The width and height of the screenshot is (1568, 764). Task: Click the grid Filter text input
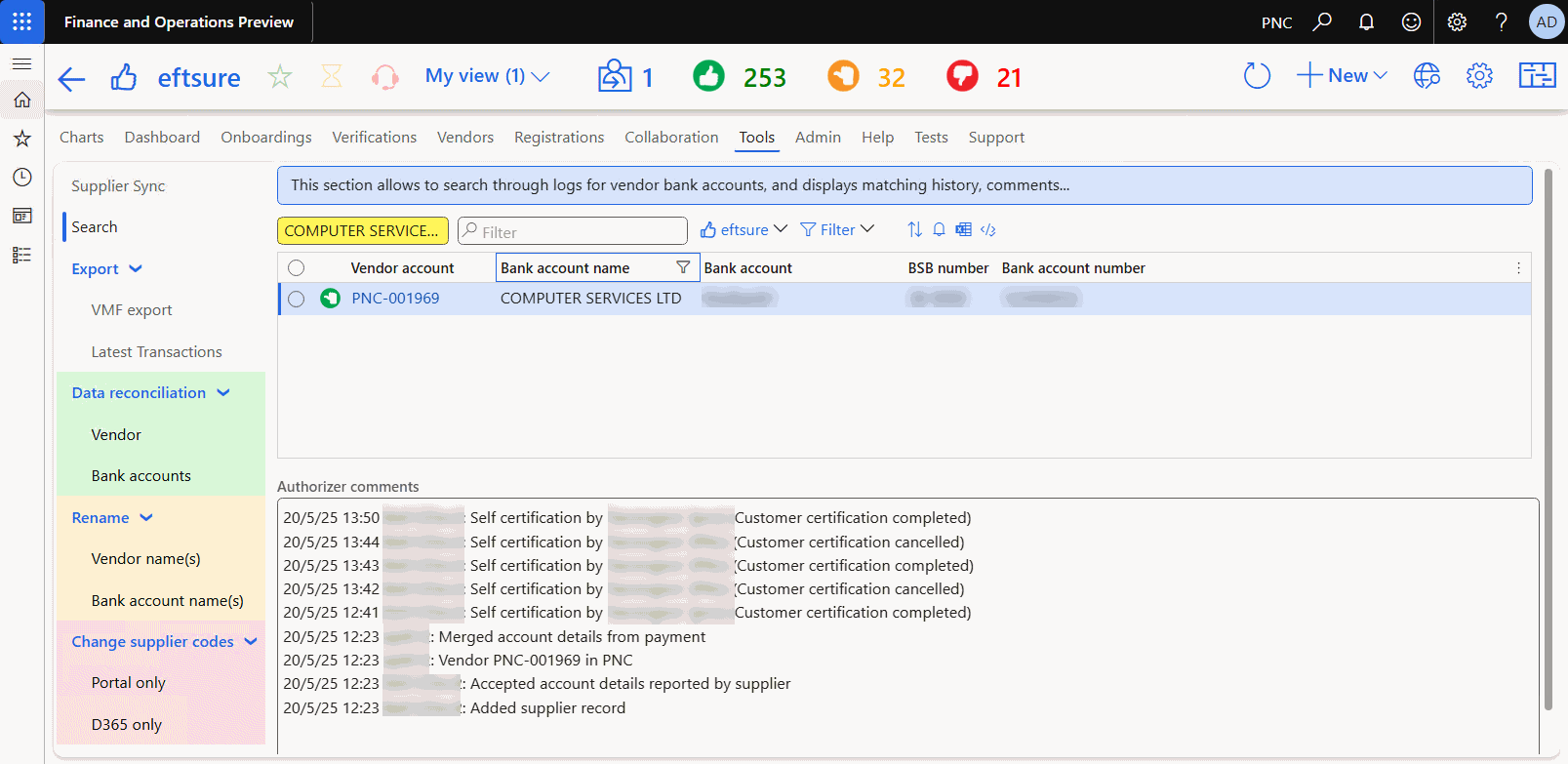pyautogui.click(x=573, y=230)
